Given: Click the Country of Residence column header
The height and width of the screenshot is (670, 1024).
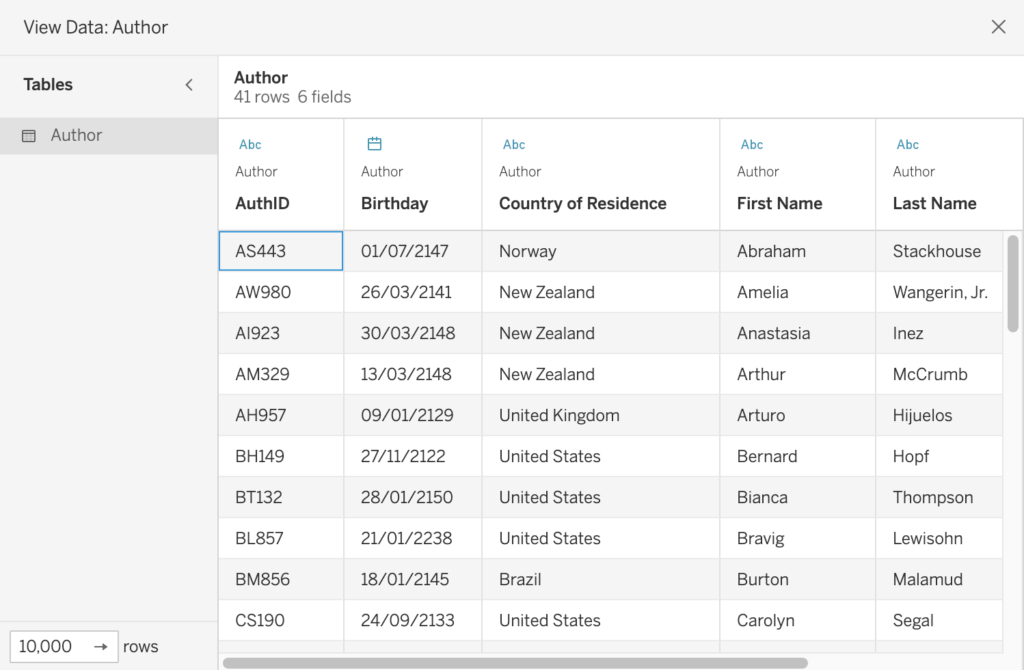Looking at the screenshot, I should tap(582, 203).
